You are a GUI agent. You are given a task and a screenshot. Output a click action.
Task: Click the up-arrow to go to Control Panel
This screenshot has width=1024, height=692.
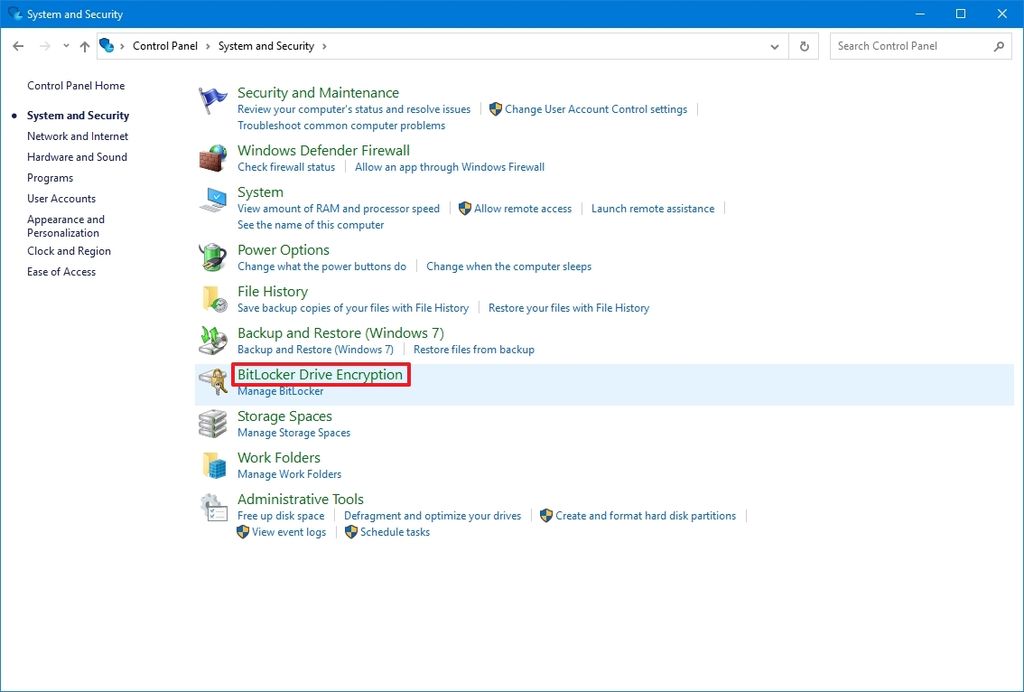click(x=84, y=46)
